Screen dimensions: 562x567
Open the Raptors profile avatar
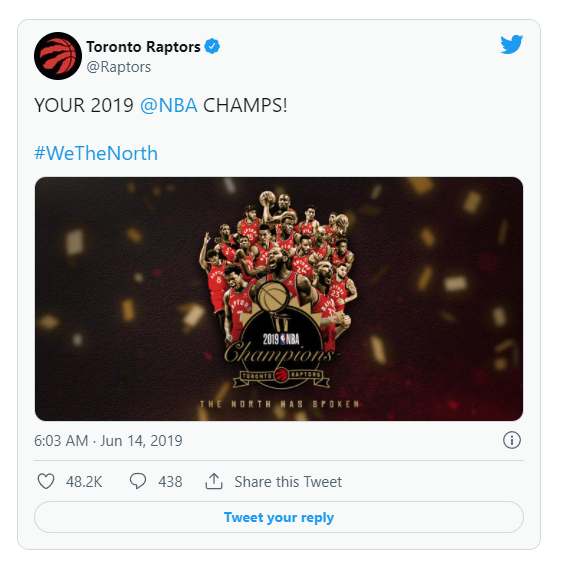tap(58, 56)
